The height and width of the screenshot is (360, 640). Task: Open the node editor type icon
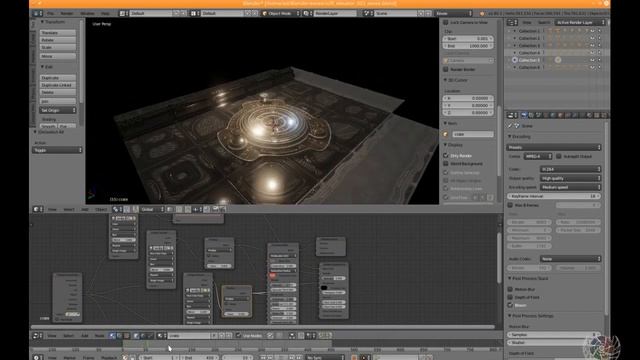[x=38, y=336]
